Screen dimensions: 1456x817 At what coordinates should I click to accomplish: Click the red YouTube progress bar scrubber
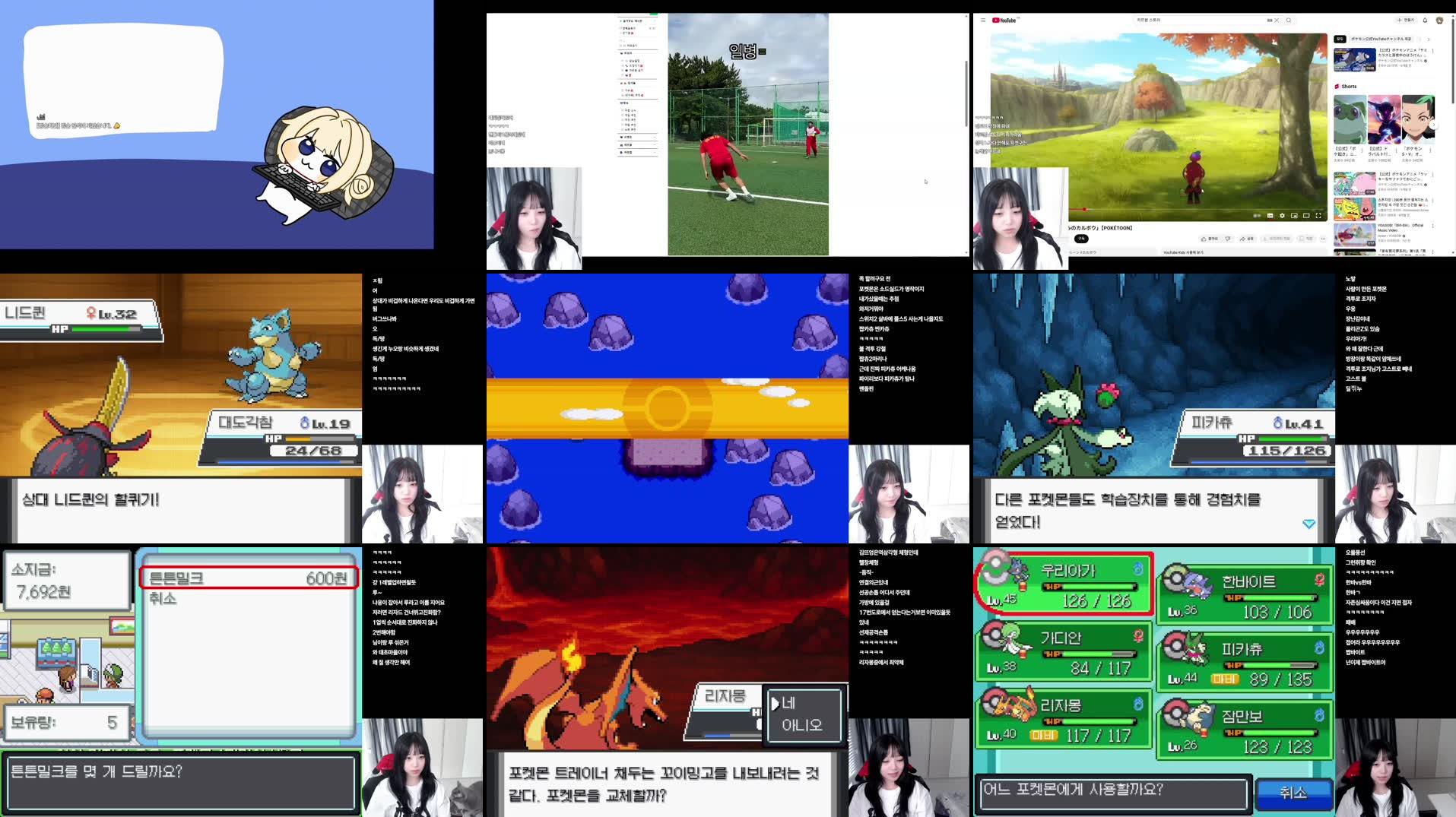[x=1084, y=210]
